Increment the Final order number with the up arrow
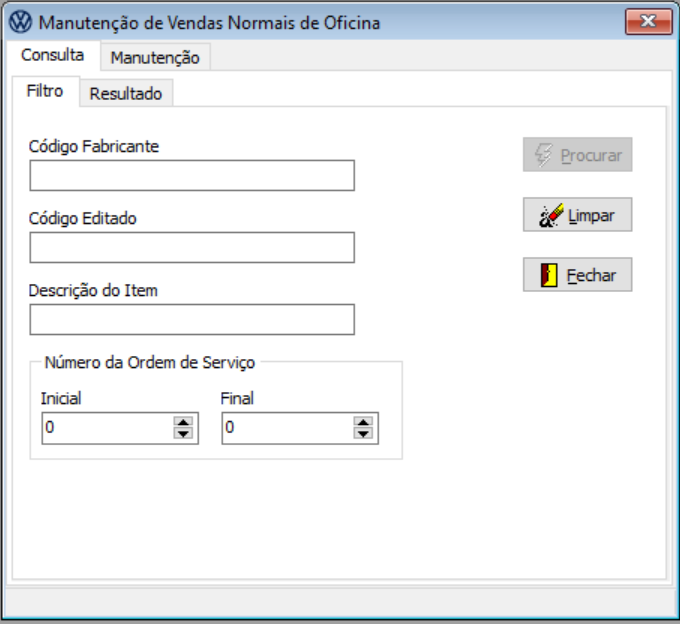 (x=364, y=423)
